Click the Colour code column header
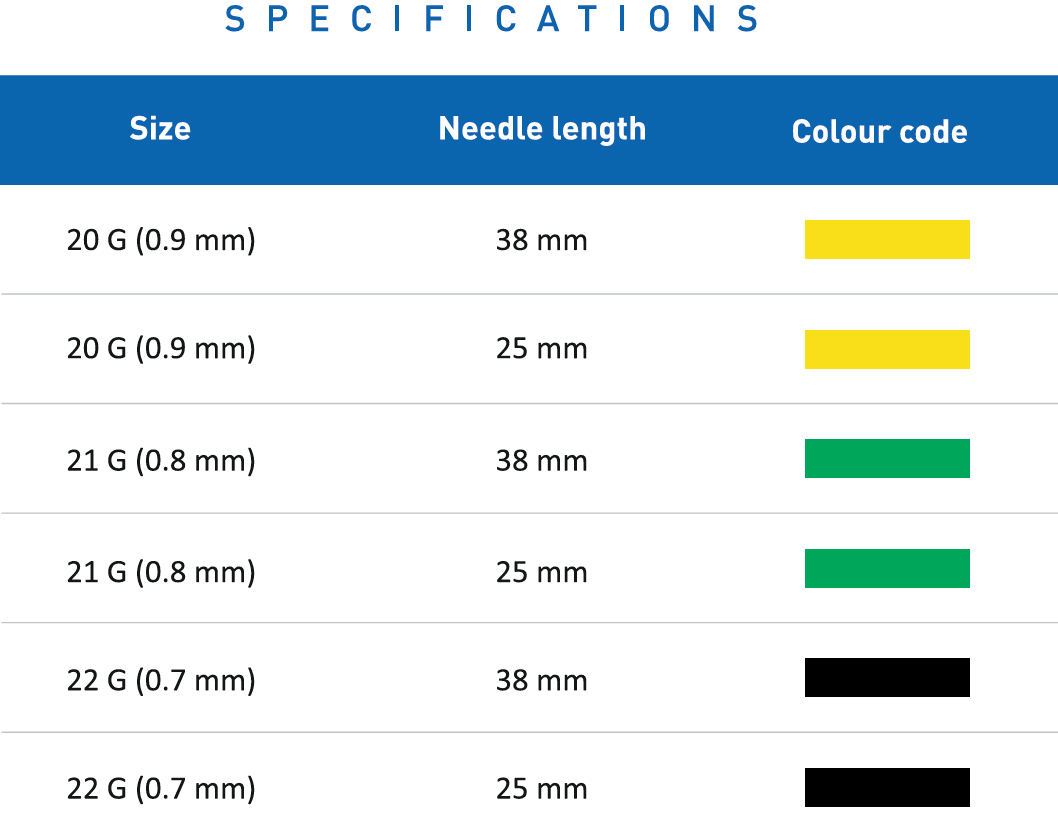 [x=879, y=132]
